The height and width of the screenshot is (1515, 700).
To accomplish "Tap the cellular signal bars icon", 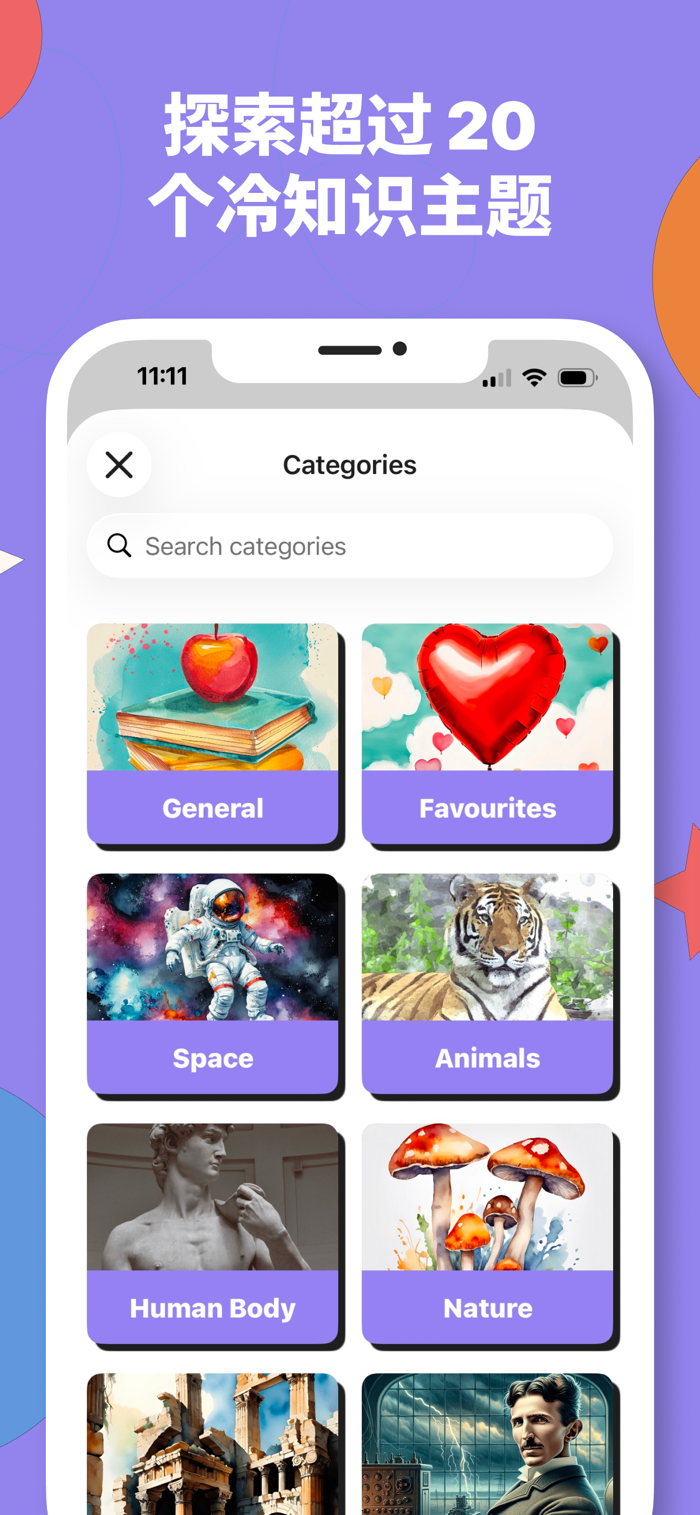I will click(496, 378).
